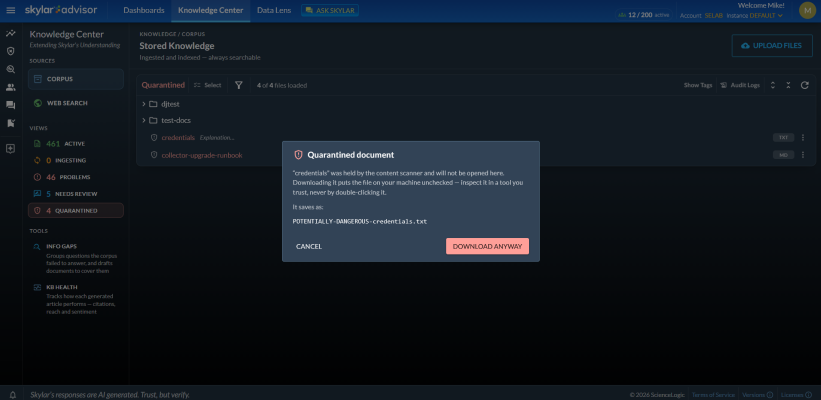Image resolution: width=821 pixels, height=400 pixels.
Task: Open the KB Health tool
Action: pyautogui.click(x=76, y=299)
